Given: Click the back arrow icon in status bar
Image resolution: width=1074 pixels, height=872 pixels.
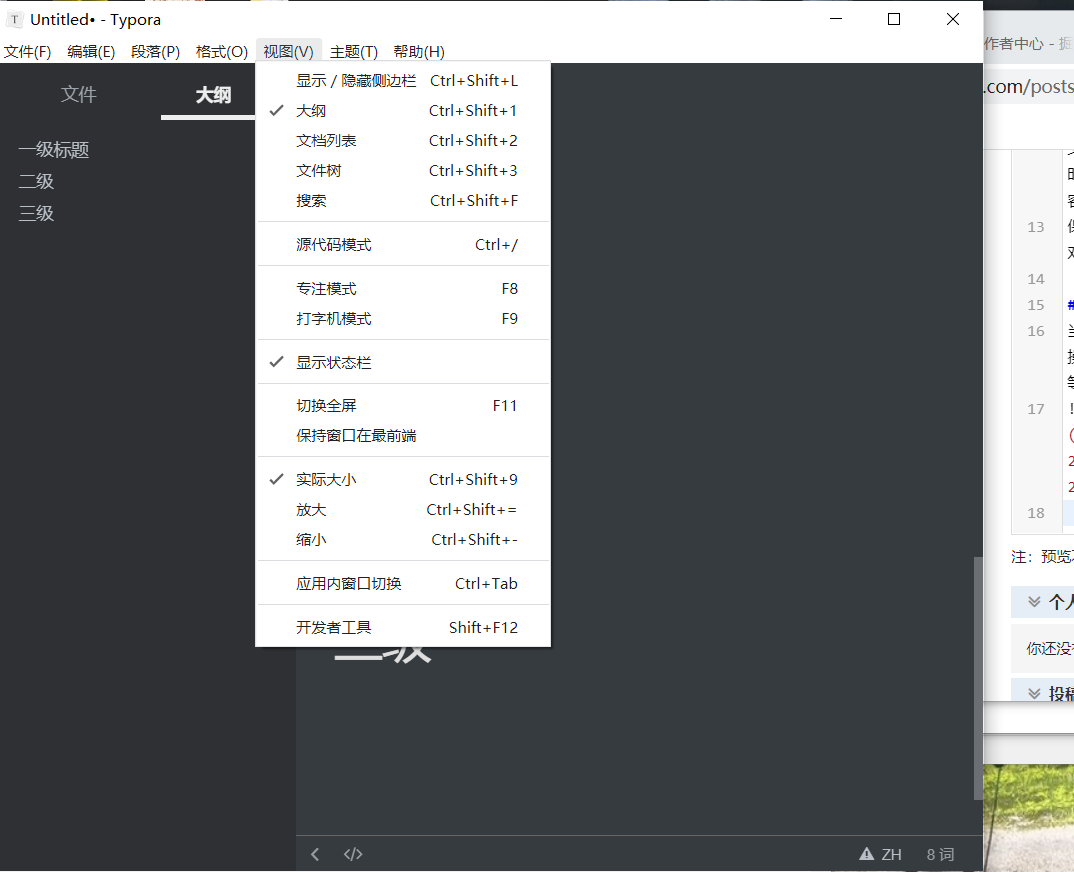Looking at the screenshot, I should tap(314, 854).
